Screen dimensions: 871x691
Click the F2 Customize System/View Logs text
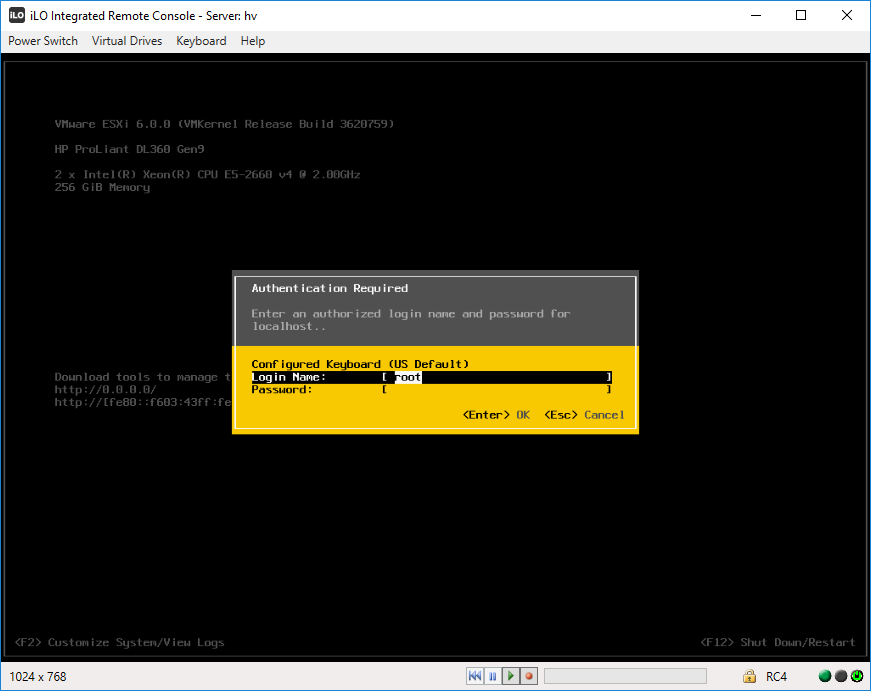point(119,643)
